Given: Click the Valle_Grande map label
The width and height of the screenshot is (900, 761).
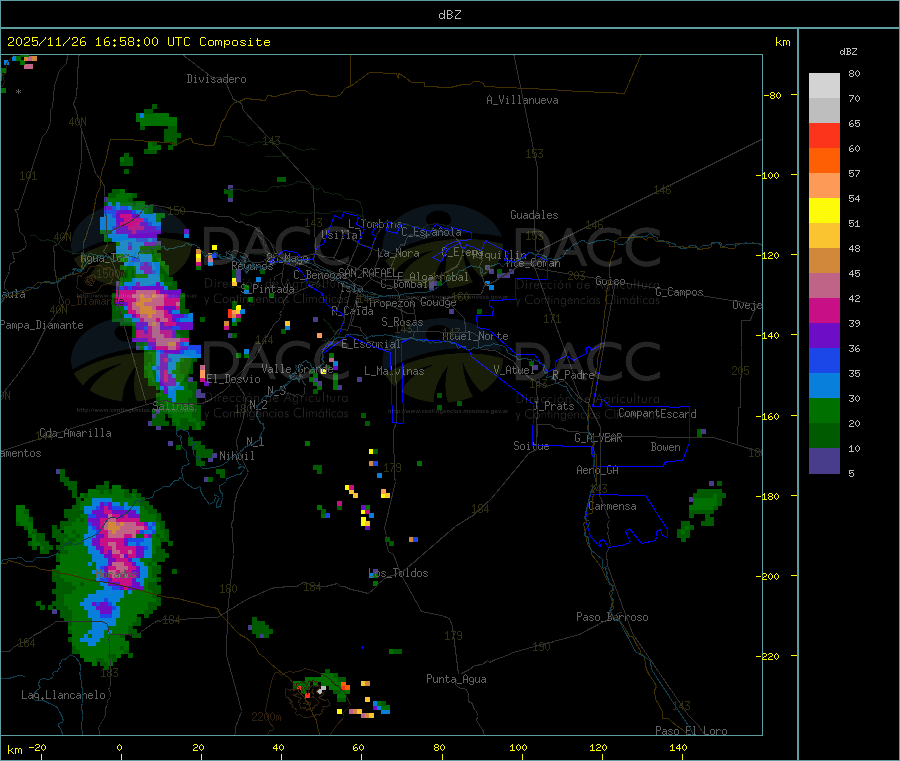Looking at the screenshot, I should (x=297, y=369).
